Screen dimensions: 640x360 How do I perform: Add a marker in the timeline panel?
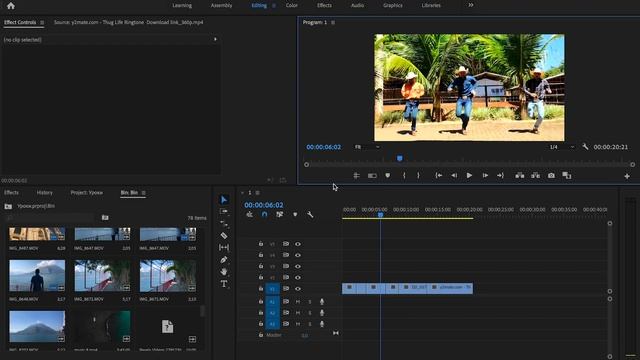click(x=295, y=214)
